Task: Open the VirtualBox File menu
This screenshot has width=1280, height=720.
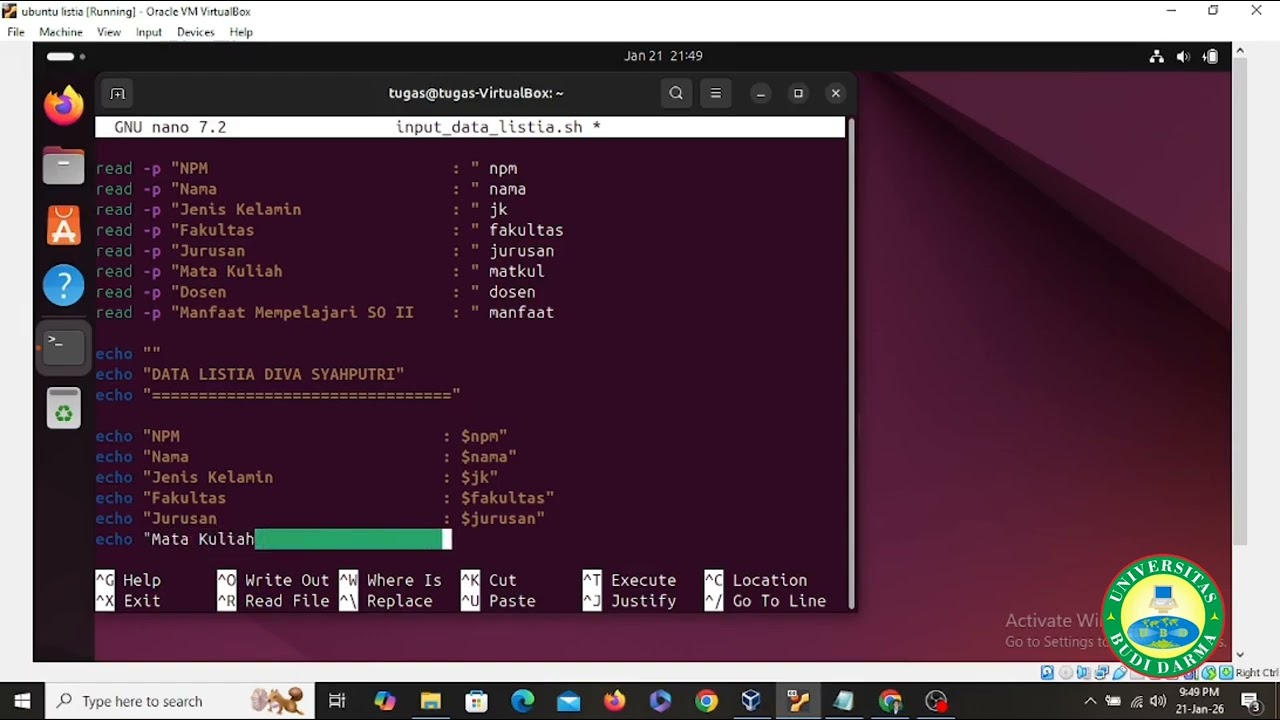Action: 16,32
